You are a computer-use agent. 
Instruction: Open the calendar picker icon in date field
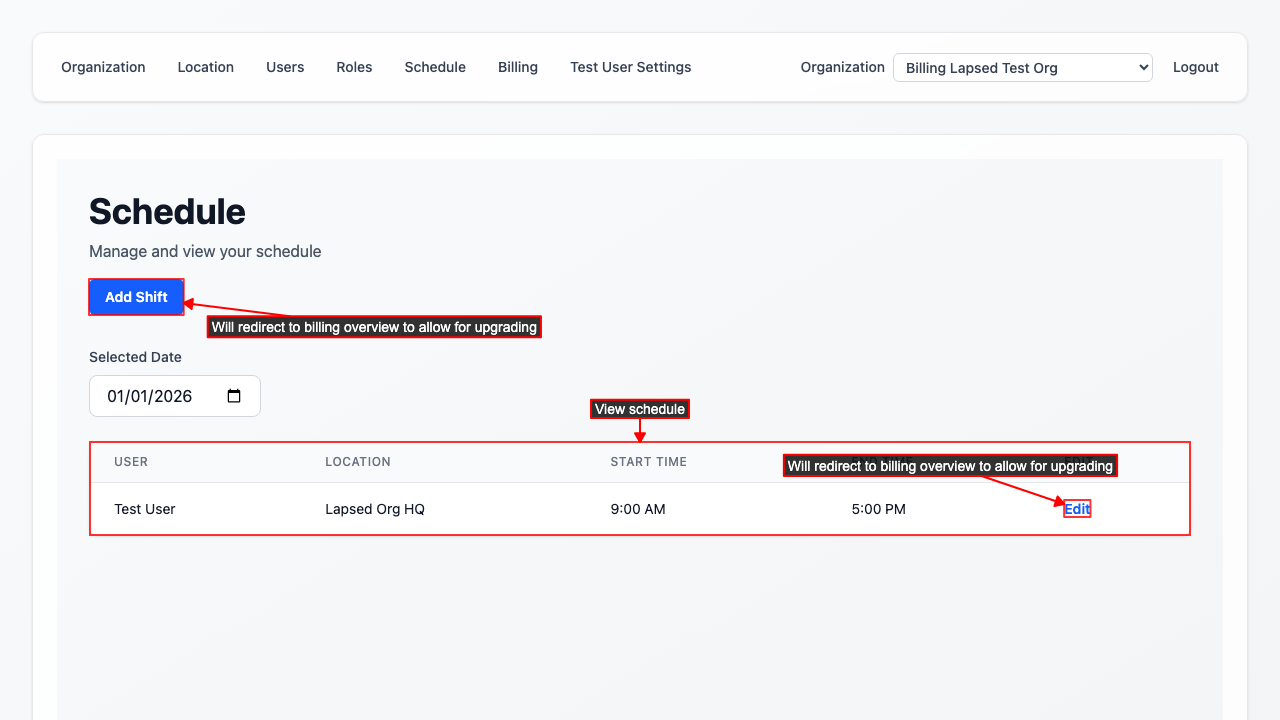234,396
